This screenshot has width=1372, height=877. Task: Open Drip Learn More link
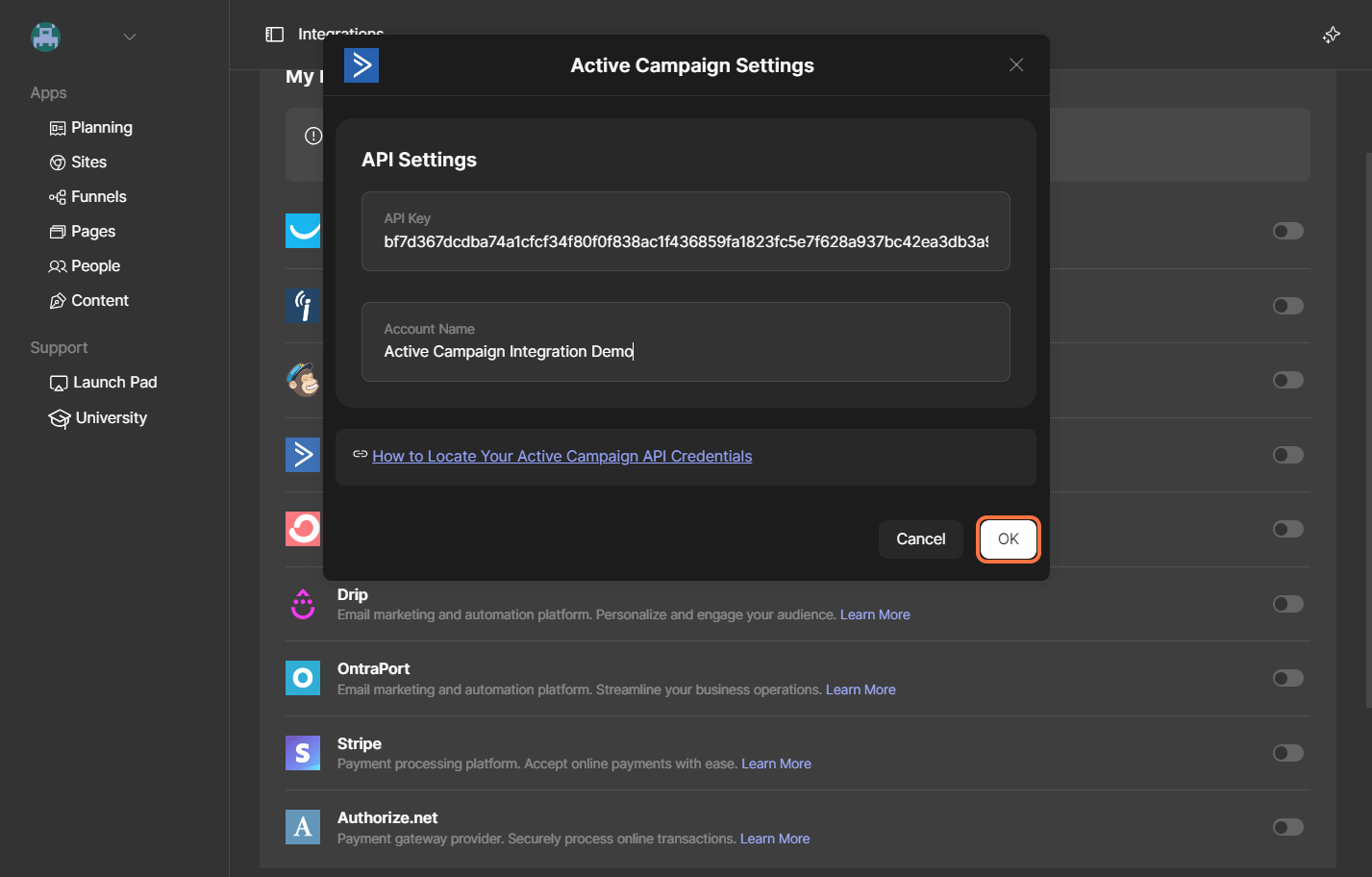[875, 614]
